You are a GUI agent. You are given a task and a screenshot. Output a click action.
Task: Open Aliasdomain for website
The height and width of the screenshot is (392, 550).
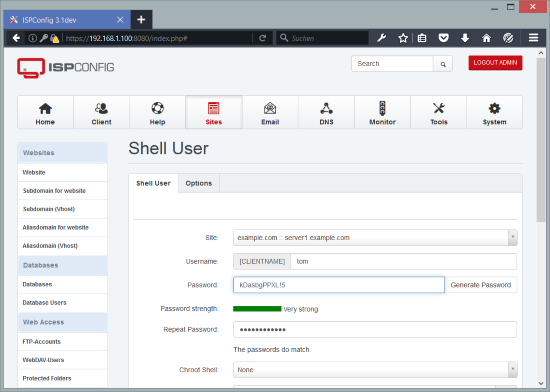[x=62, y=227]
